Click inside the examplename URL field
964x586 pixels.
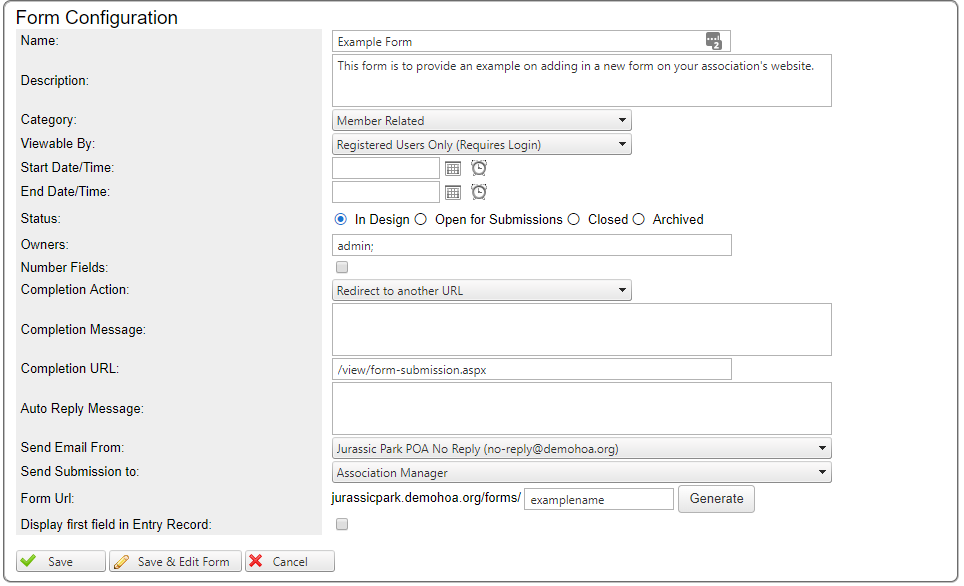[x=598, y=498]
